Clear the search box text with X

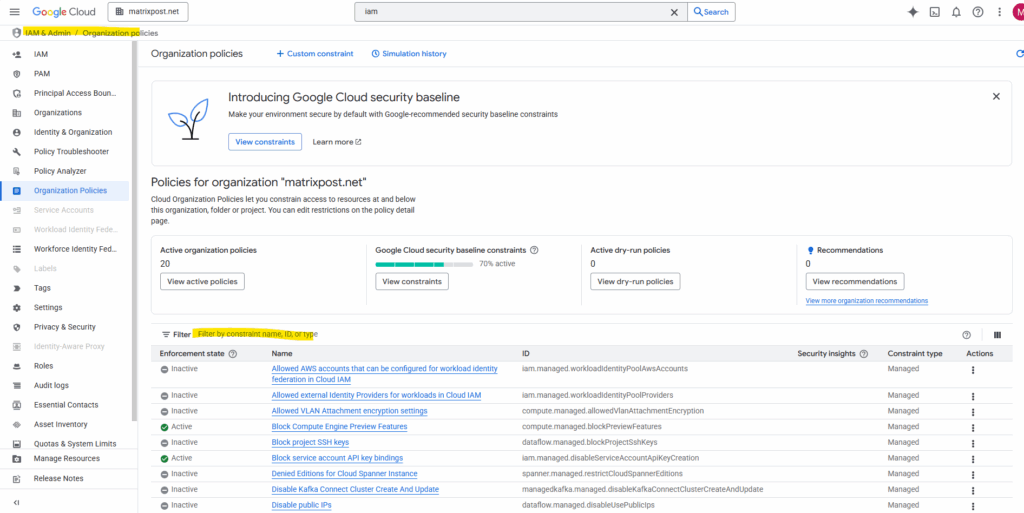[674, 12]
